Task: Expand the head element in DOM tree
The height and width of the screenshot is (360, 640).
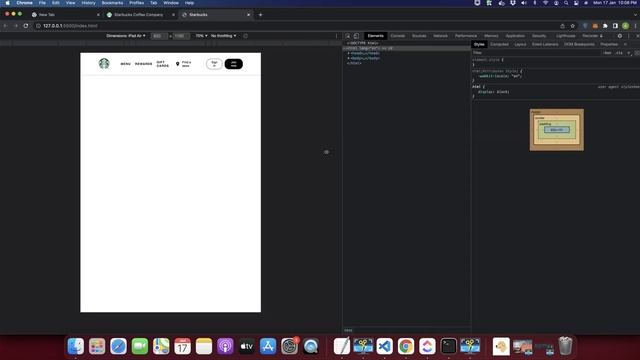Action: coord(349,53)
